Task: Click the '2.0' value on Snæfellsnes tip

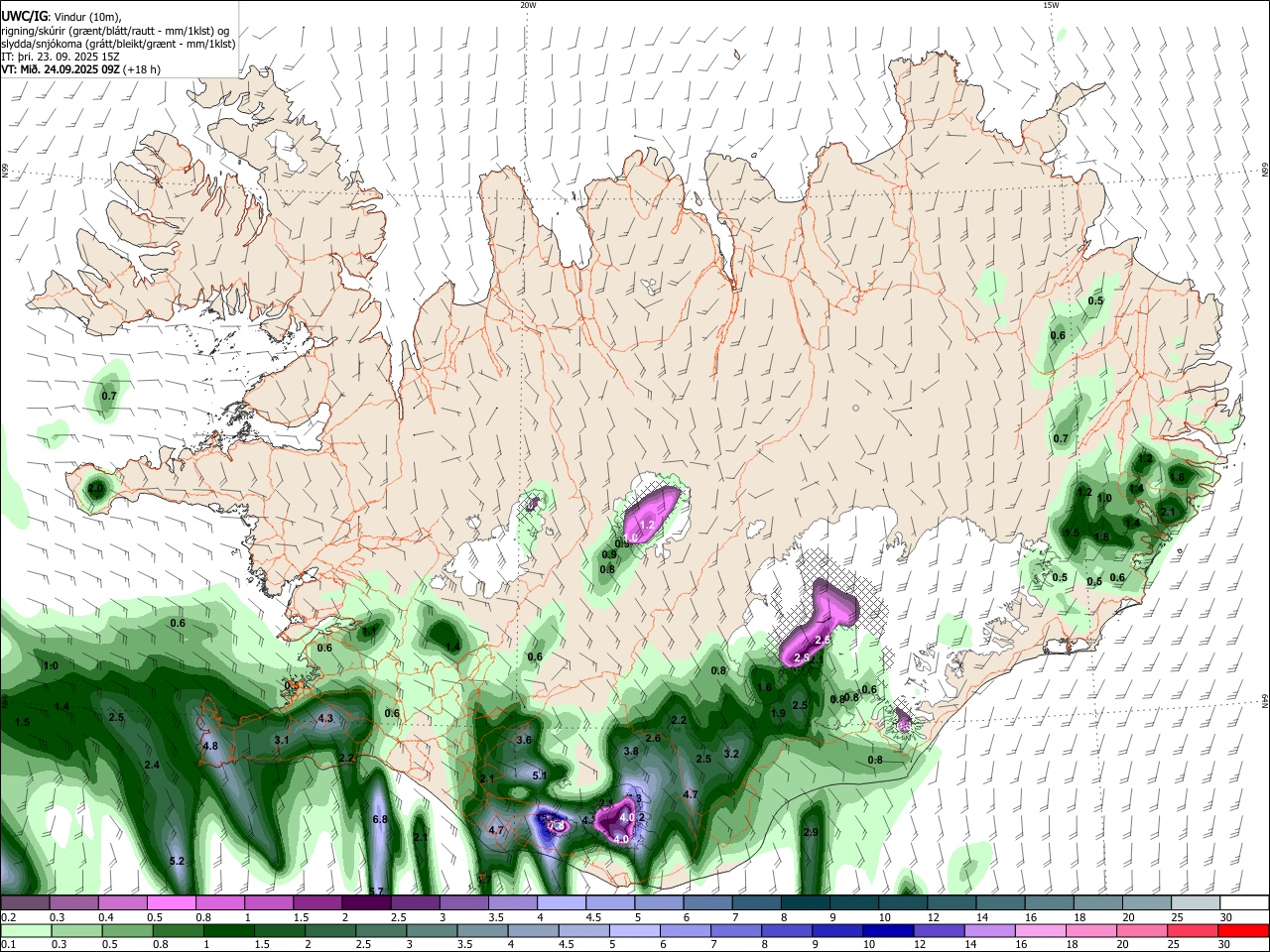Action: (95, 489)
